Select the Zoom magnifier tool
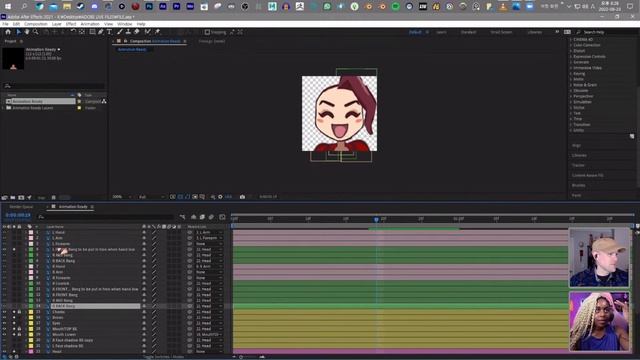 point(36,32)
